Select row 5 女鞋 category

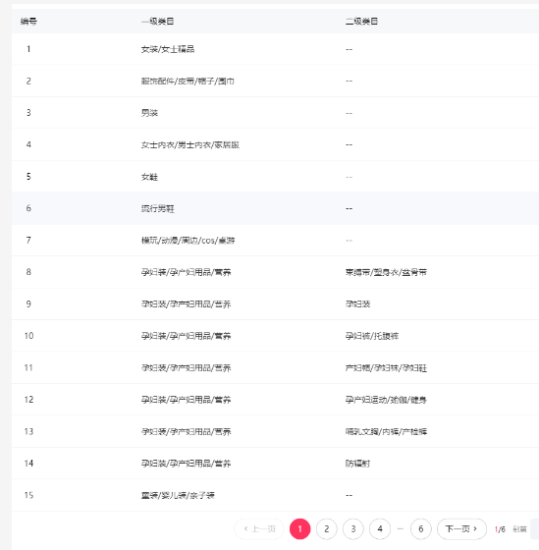pyautogui.click(x=275, y=176)
